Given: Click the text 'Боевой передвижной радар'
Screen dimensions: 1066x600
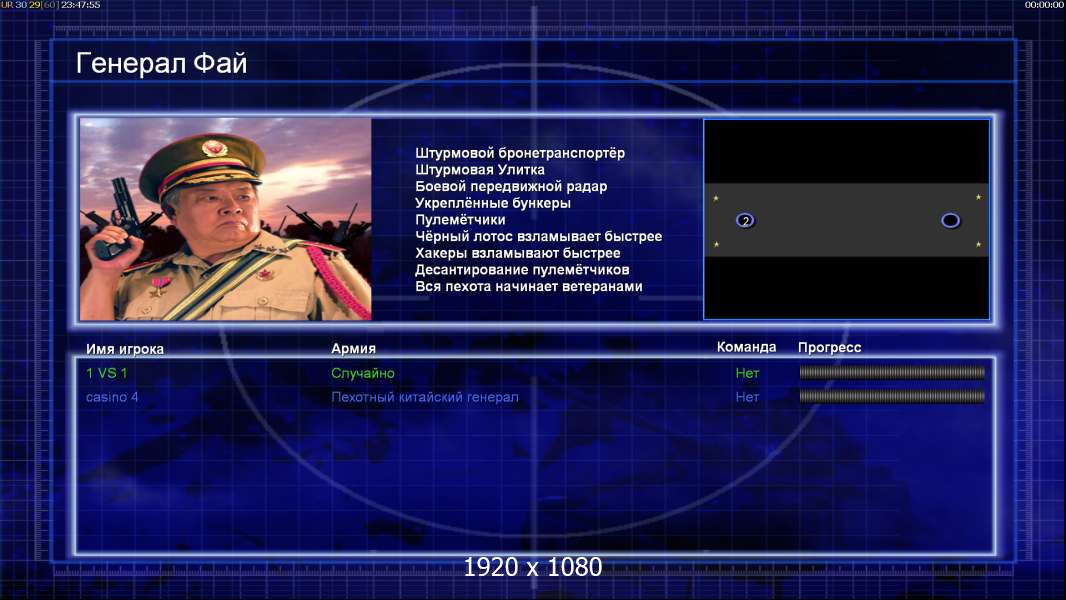Looking at the screenshot, I should 511,186.
